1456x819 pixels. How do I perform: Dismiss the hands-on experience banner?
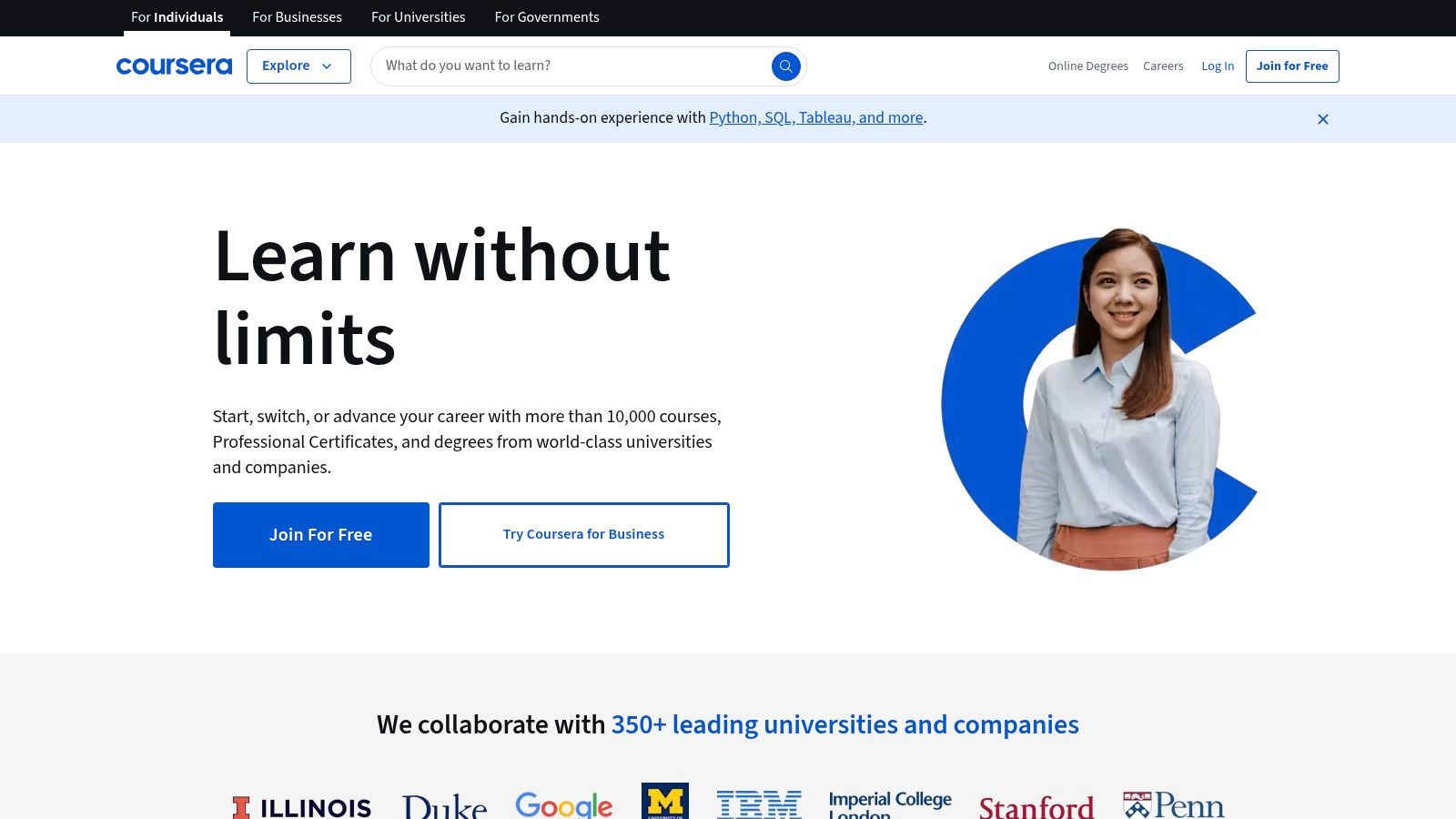[1322, 119]
